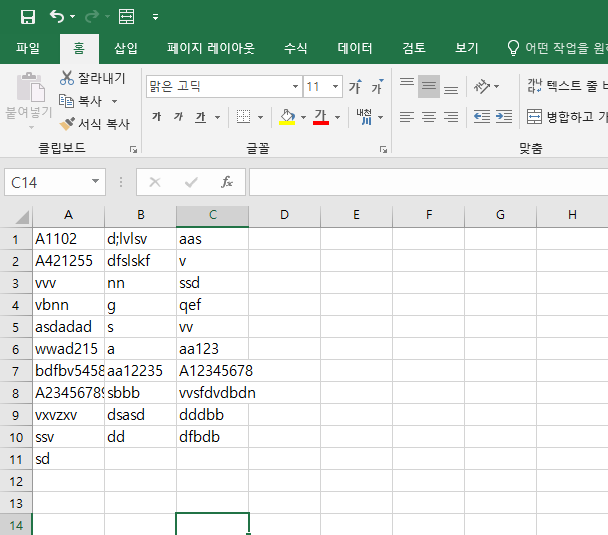
Task: Select cell A1 containing A1102
Action: coord(68,239)
